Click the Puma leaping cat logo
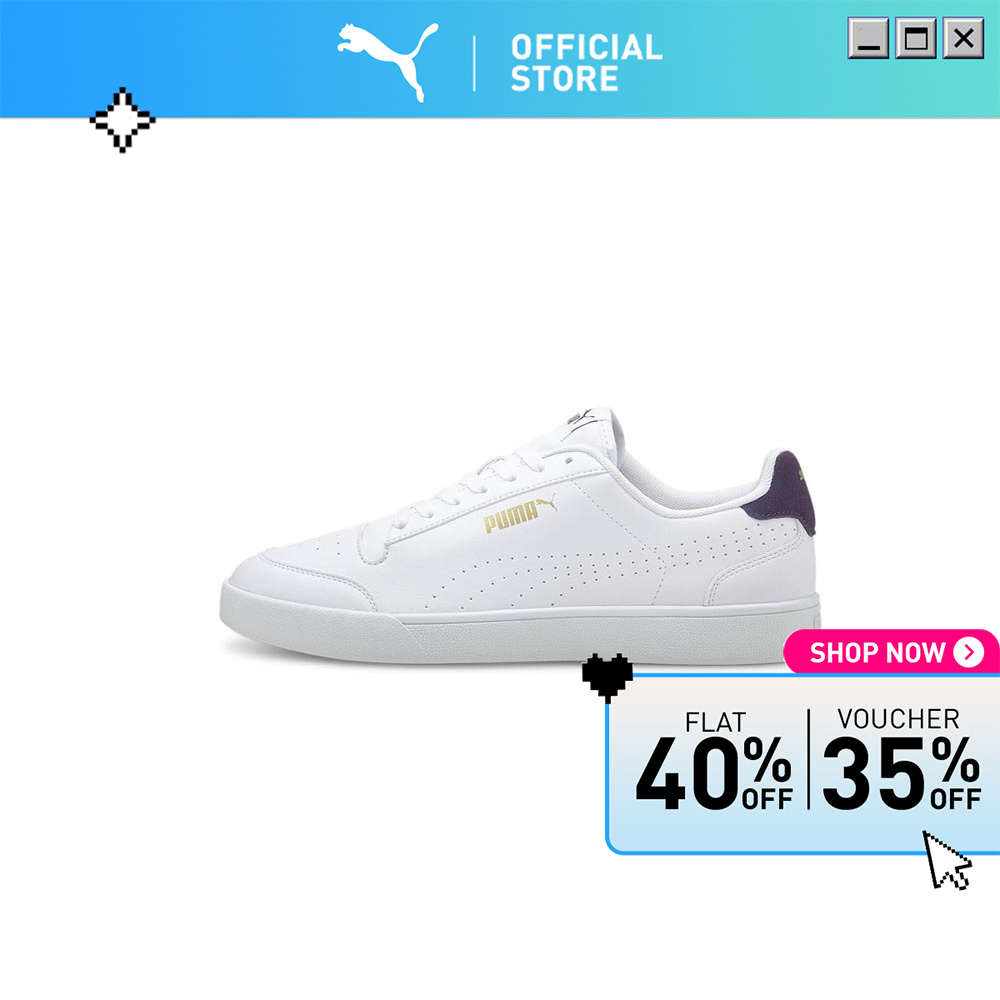Viewport: 1000px width, 1000px height. (x=388, y=62)
